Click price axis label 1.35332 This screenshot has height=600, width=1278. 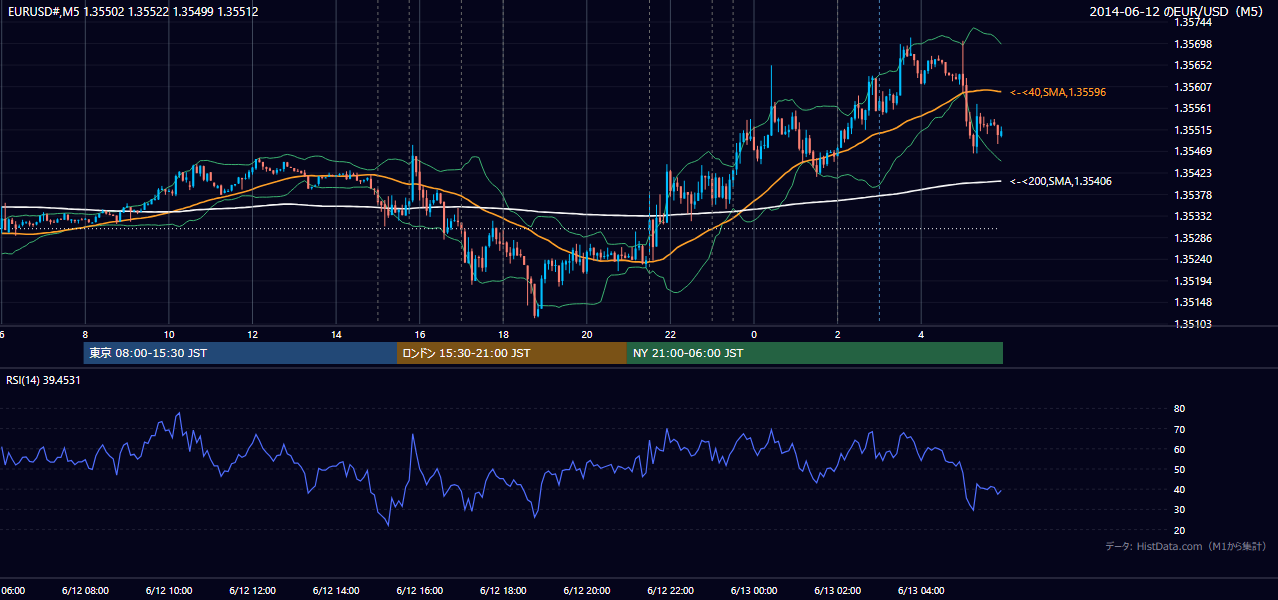click(1193, 216)
